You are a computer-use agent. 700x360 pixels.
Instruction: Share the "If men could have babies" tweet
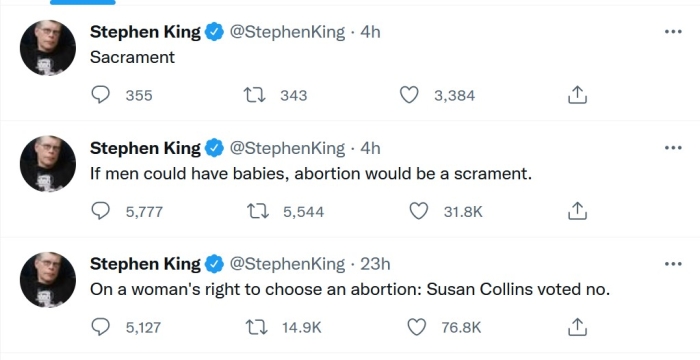coord(577,211)
